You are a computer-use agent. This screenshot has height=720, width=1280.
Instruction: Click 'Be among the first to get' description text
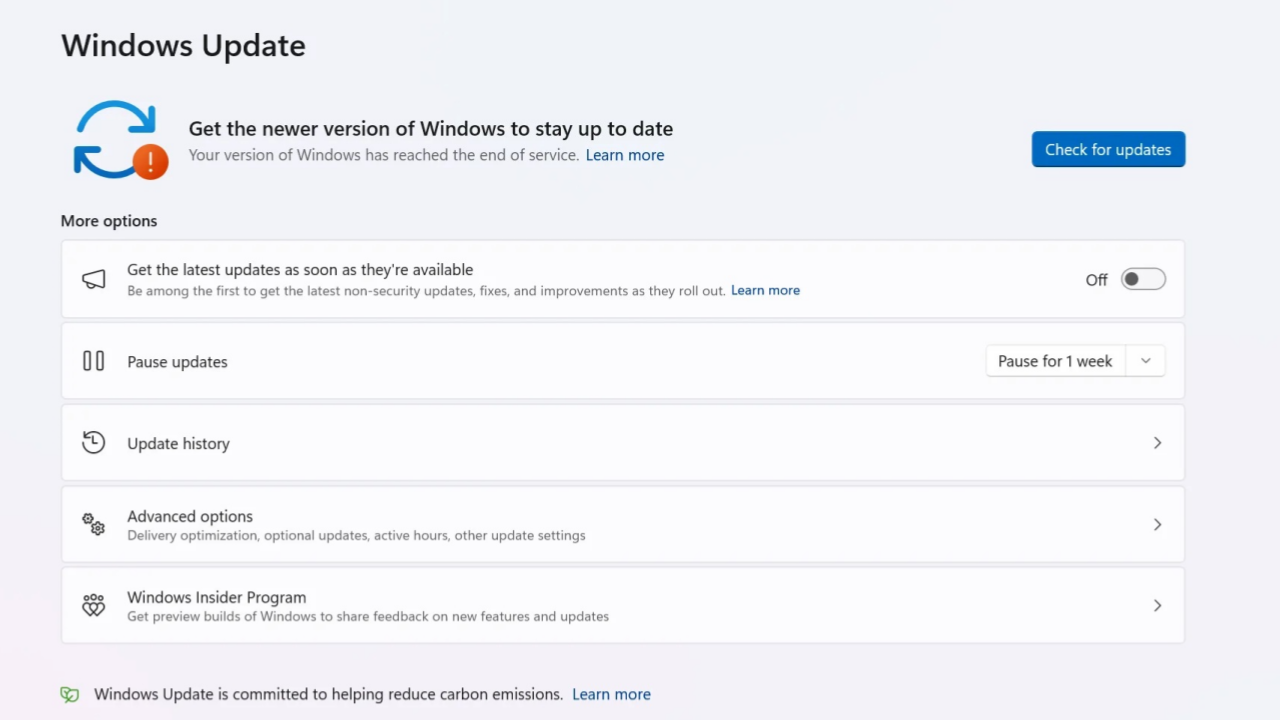click(x=426, y=290)
